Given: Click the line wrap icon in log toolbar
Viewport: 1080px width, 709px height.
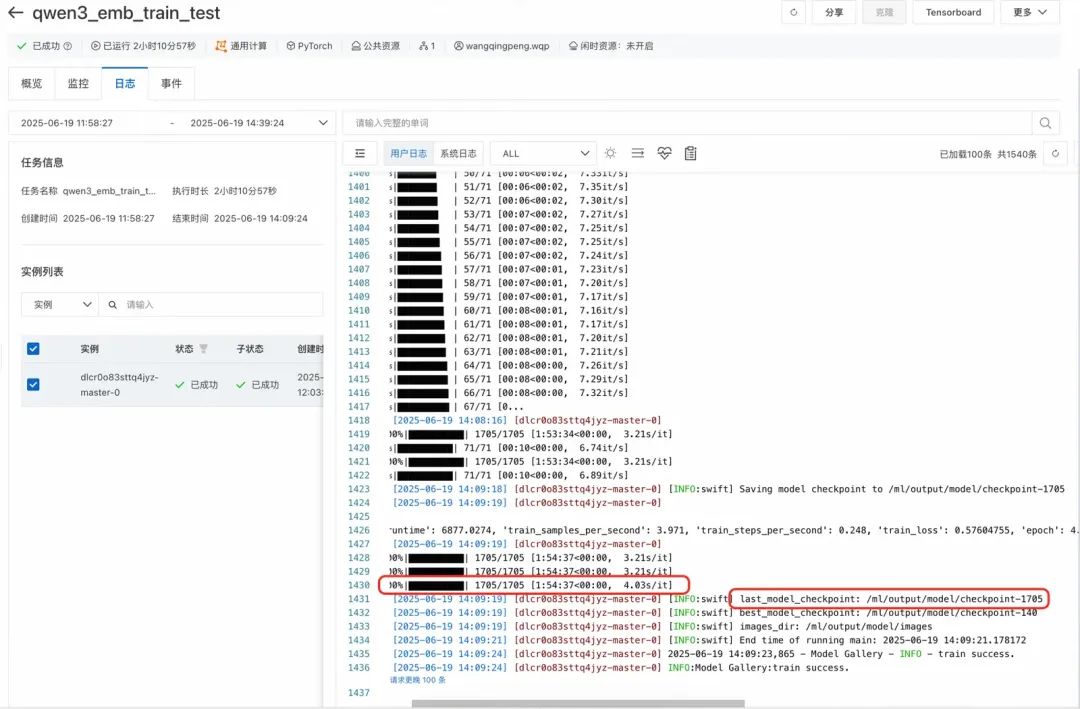Looking at the screenshot, I should tap(637, 153).
